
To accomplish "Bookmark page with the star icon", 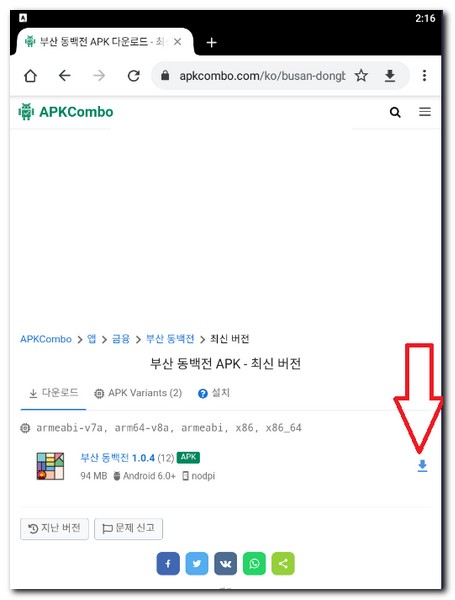I will click(361, 75).
